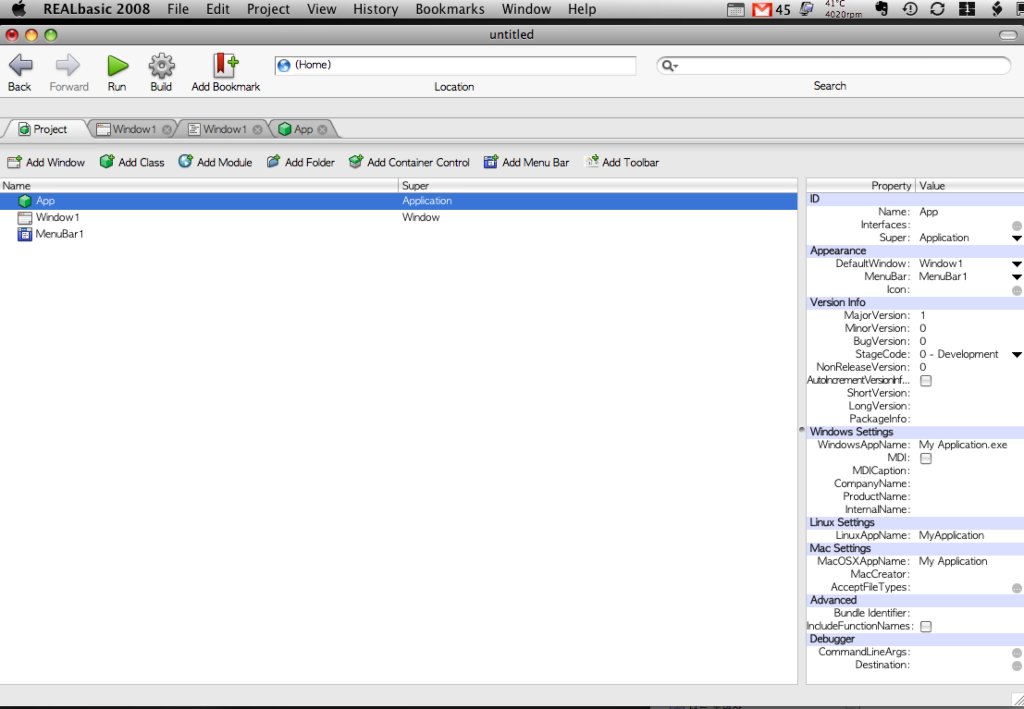Click the CommandLineArgs edit button
Screen dimensions: 1024x709
click(1017, 653)
